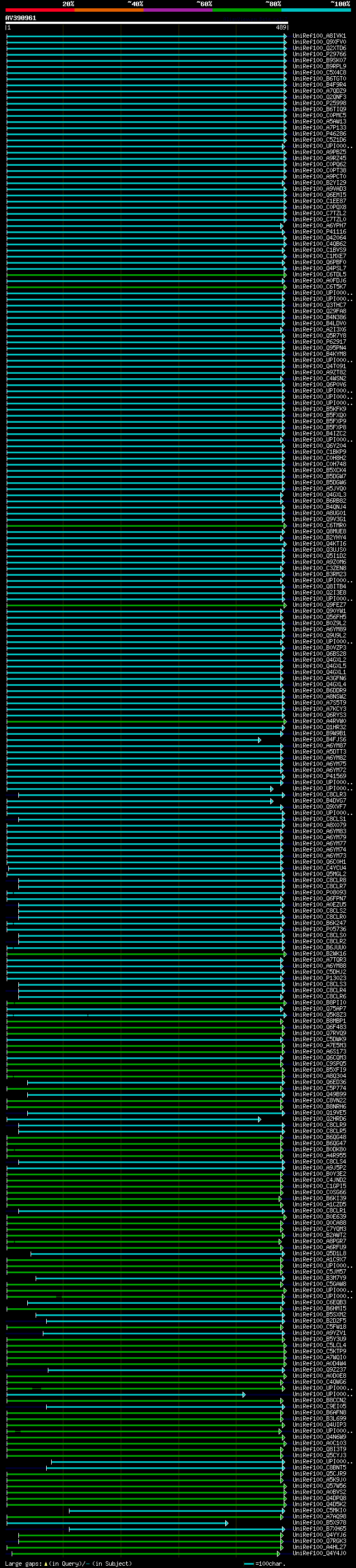Image resolution: width=356 pixels, height=1568 pixels.
Task: Select the UniRef100_P62917 label
Action: [x=319, y=342]
